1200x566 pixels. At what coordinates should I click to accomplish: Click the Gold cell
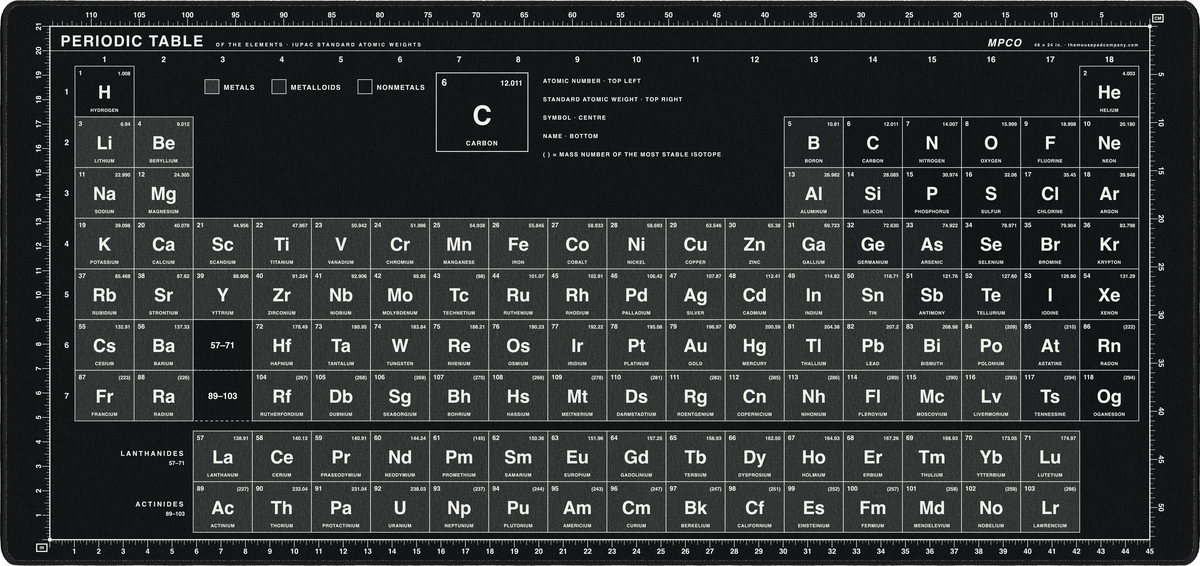[x=695, y=345]
